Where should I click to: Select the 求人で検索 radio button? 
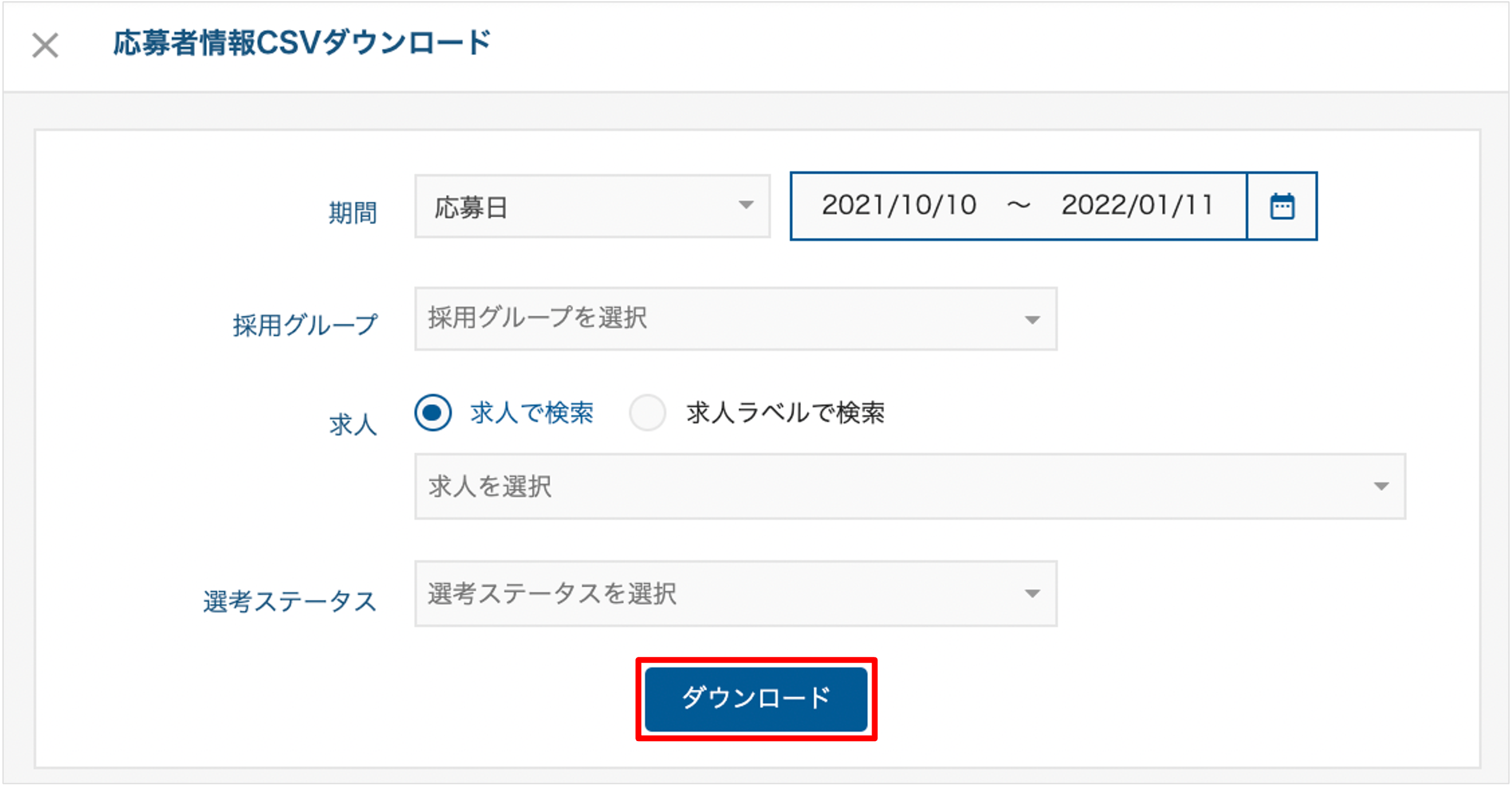click(x=433, y=413)
